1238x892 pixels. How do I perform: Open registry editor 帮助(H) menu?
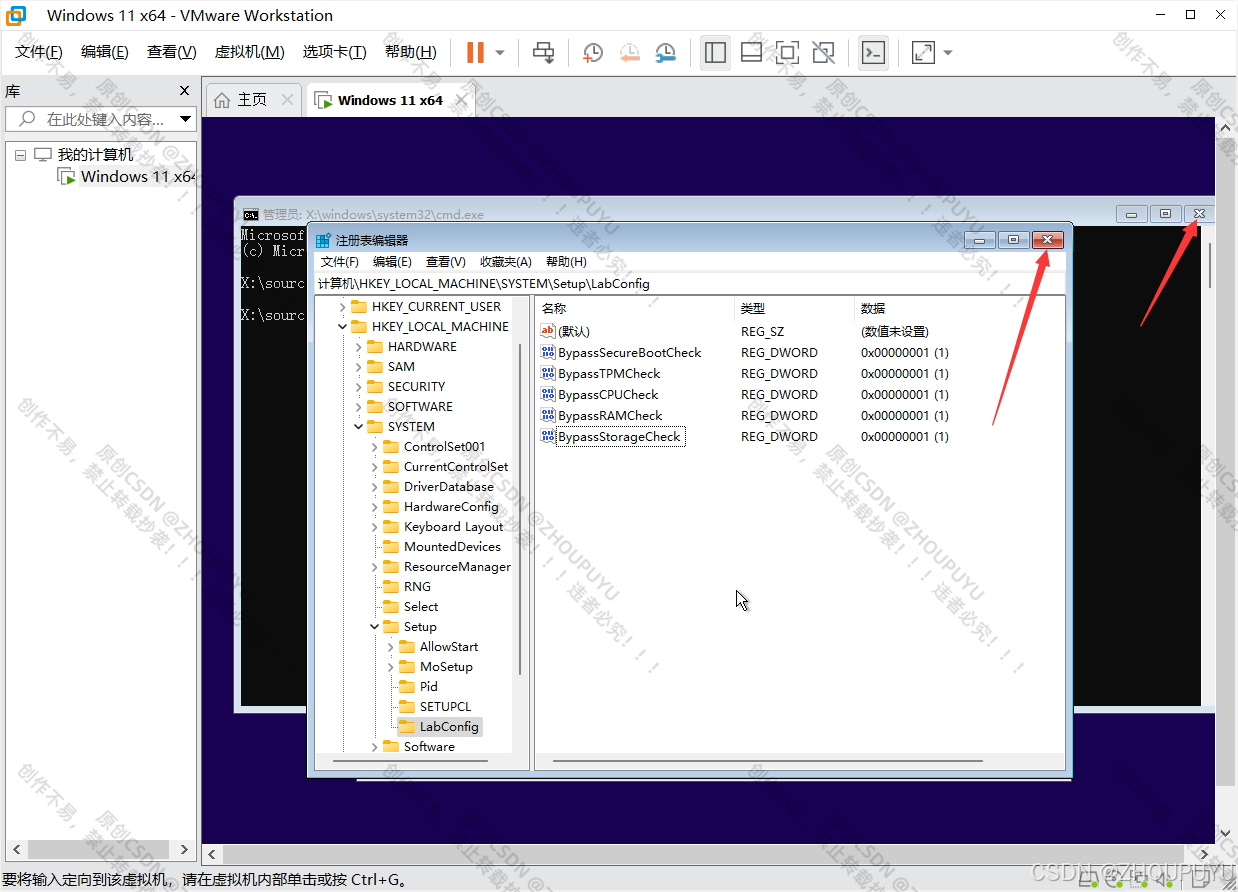pos(566,262)
